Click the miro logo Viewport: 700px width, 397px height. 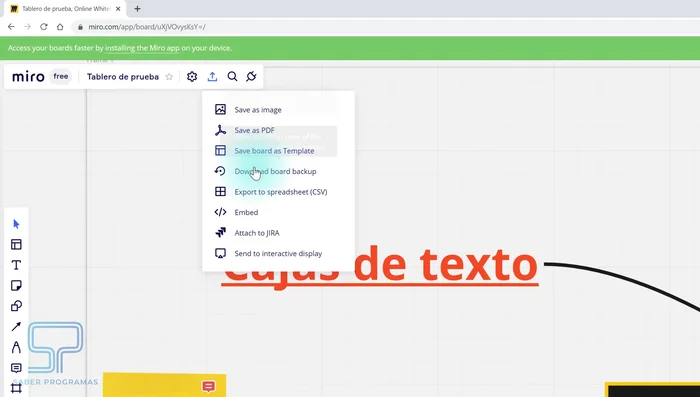point(28,76)
